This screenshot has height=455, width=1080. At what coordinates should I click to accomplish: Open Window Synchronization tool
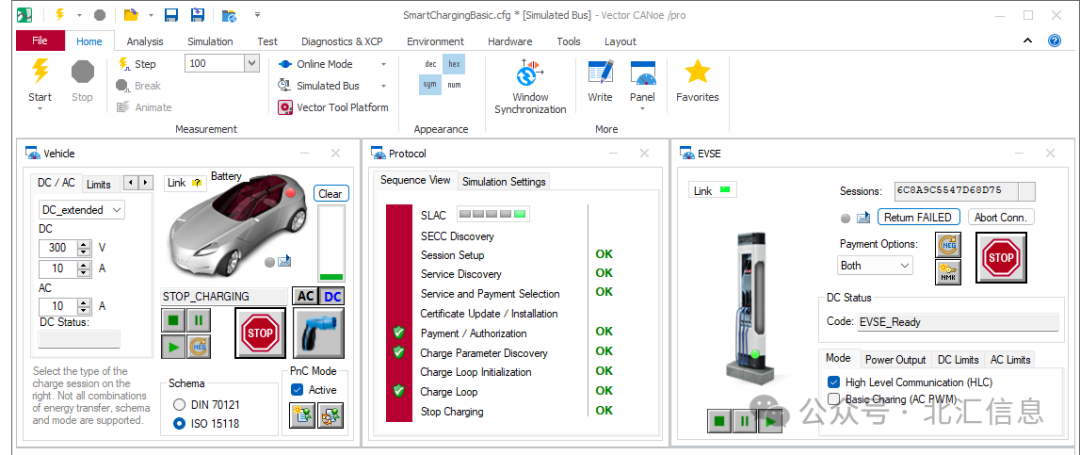tap(530, 73)
